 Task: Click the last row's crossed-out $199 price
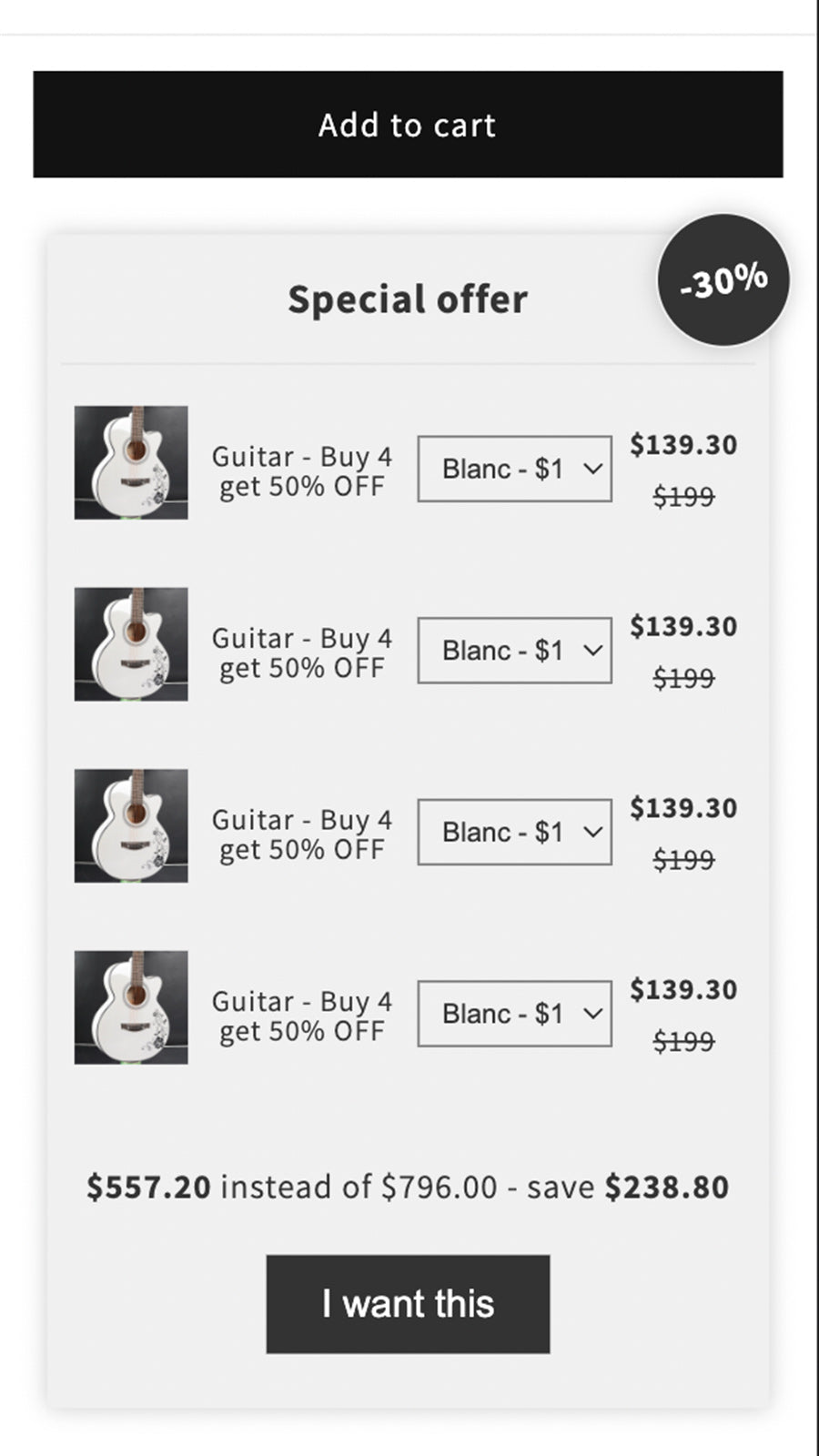pyautogui.click(x=683, y=1041)
